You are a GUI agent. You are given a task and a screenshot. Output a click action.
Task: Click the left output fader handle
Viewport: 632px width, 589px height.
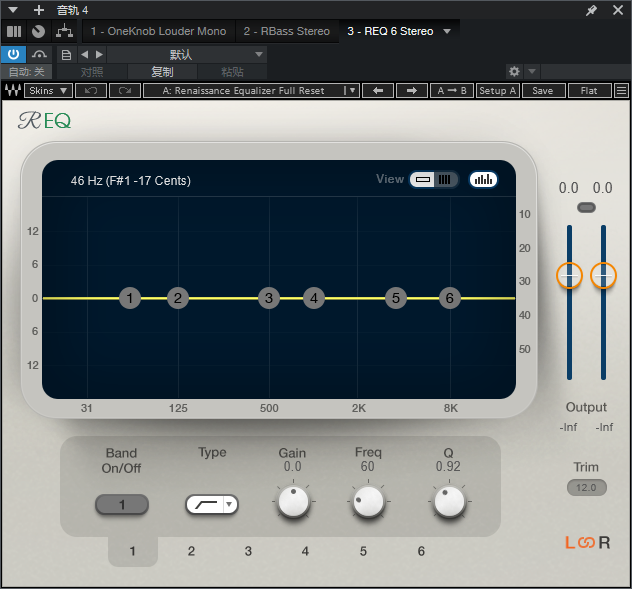[x=570, y=276]
